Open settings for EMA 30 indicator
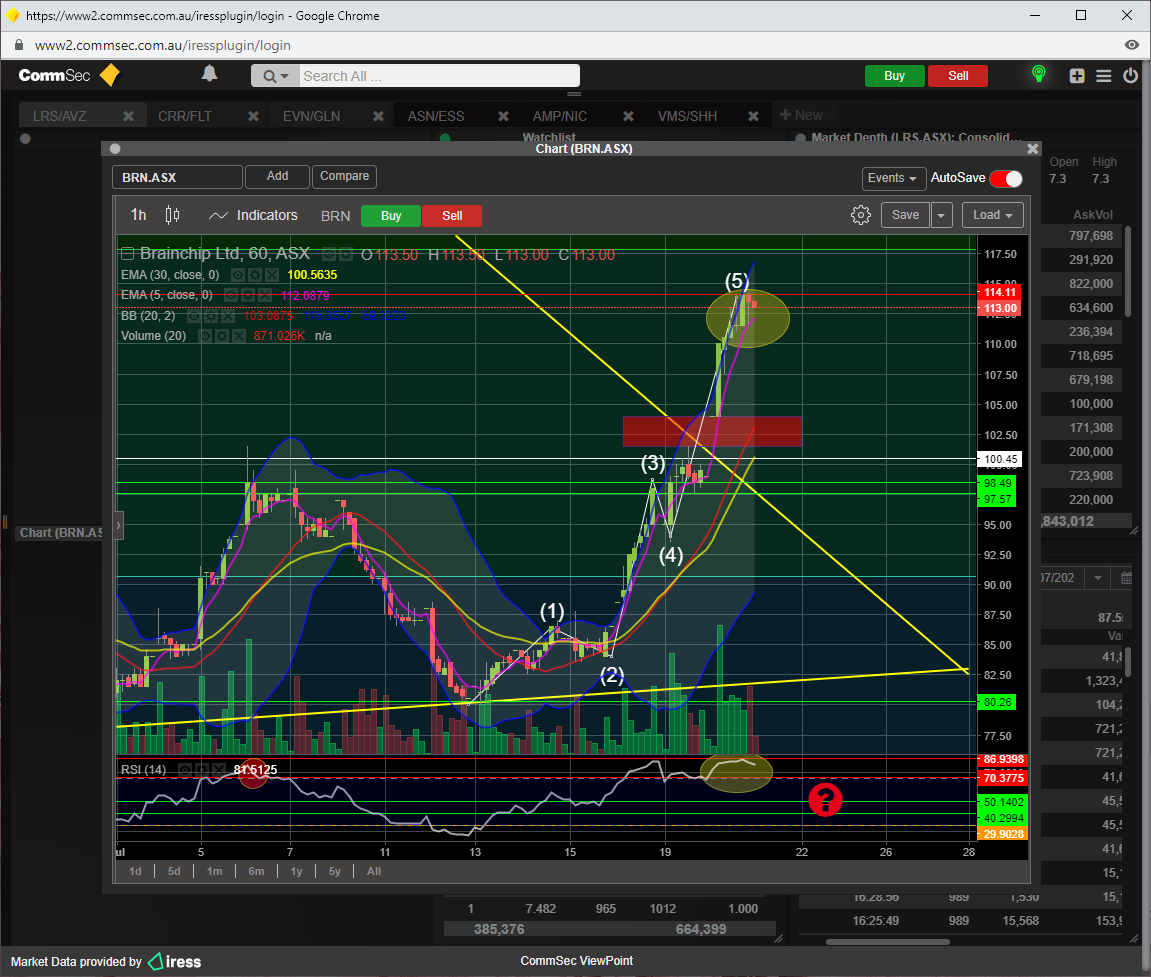This screenshot has height=977, width=1151. tap(255, 275)
